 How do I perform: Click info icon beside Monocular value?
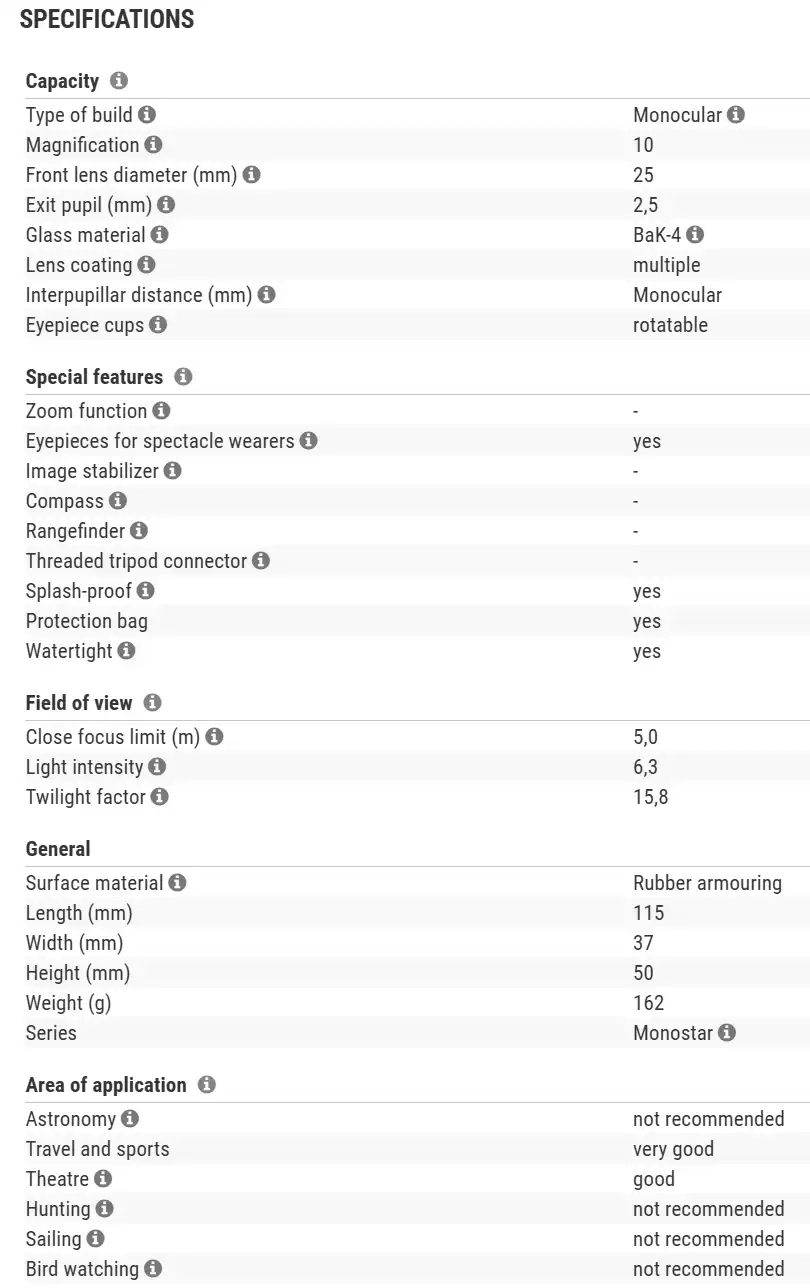(x=736, y=115)
